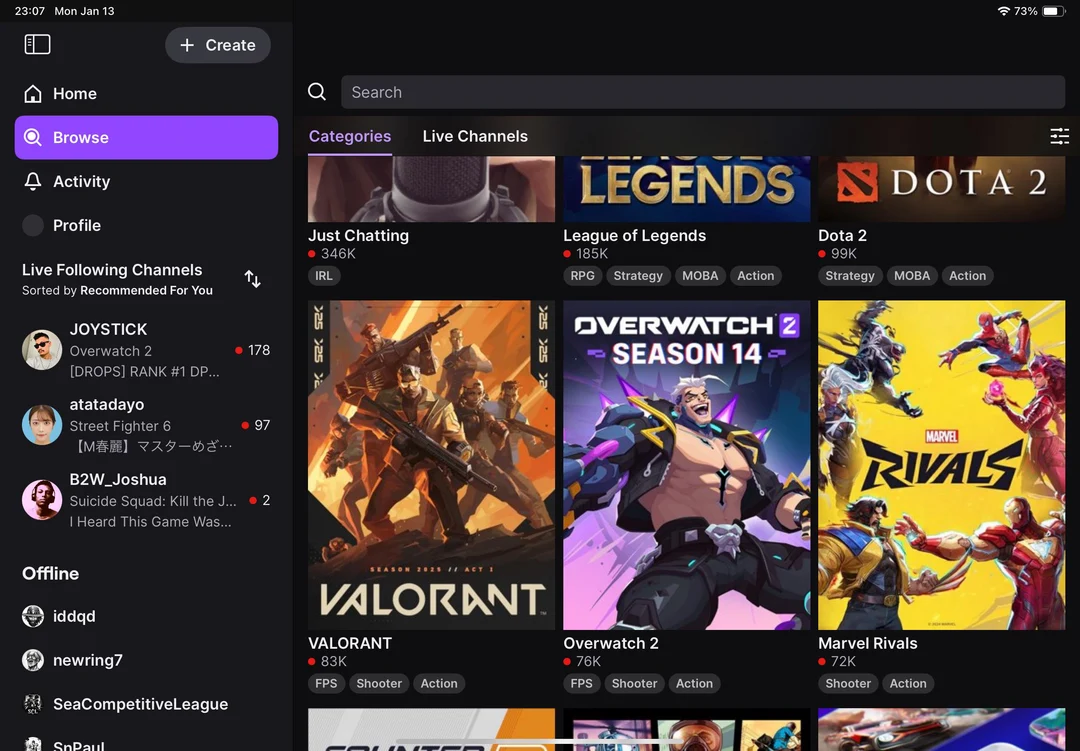
Task: Select the MOBA tag under Dota 2
Action: (911, 275)
